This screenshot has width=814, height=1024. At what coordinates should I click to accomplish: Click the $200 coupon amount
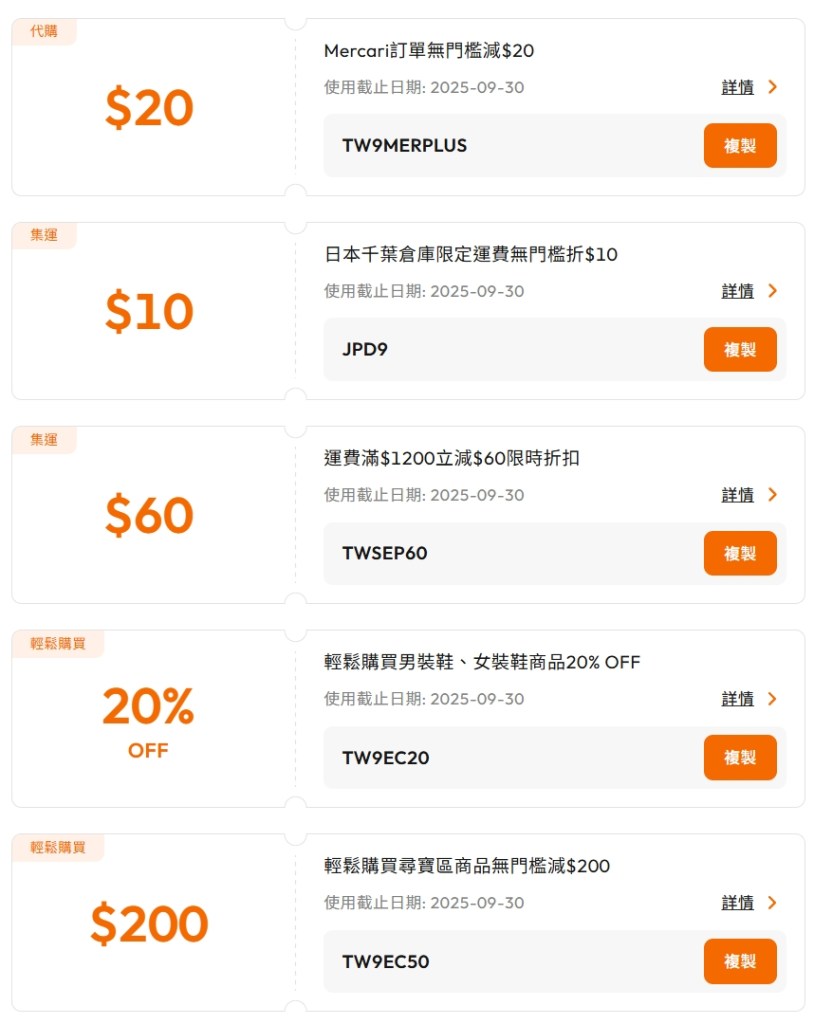pos(149,924)
